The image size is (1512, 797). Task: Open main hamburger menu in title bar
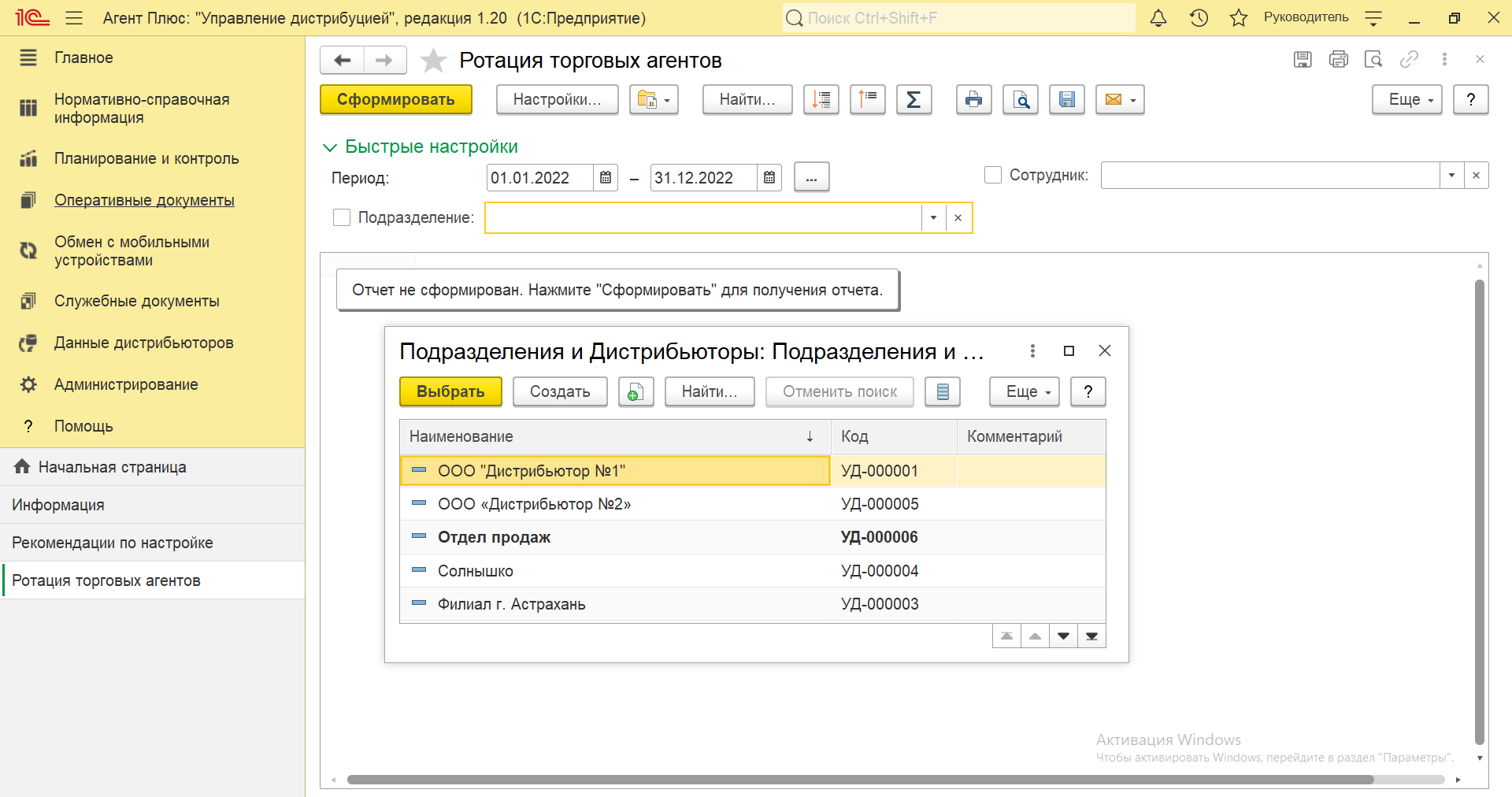tap(74, 18)
